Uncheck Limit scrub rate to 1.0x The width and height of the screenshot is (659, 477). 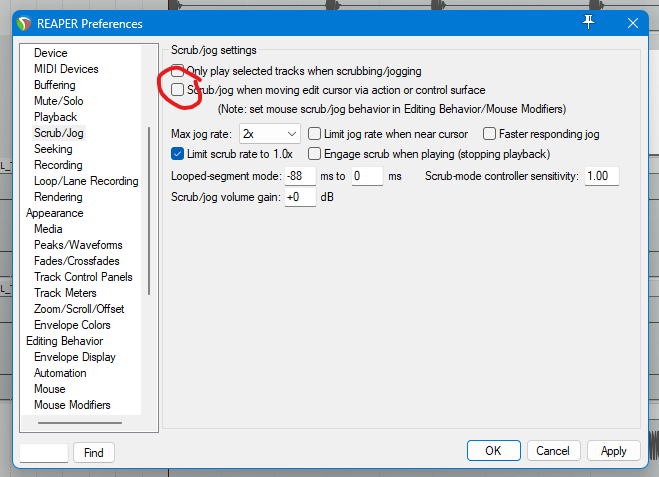click(x=178, y=154)
